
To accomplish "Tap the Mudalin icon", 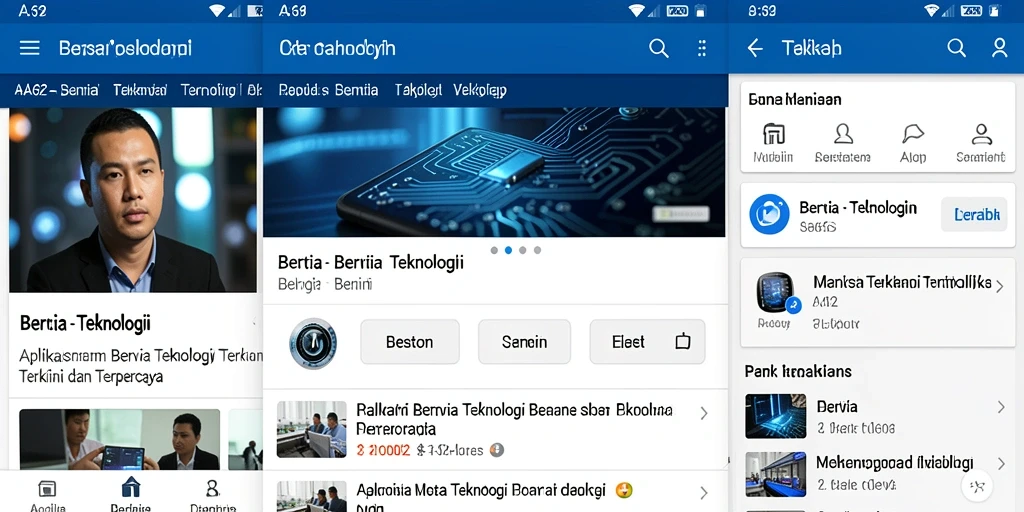I will (773, 134).
